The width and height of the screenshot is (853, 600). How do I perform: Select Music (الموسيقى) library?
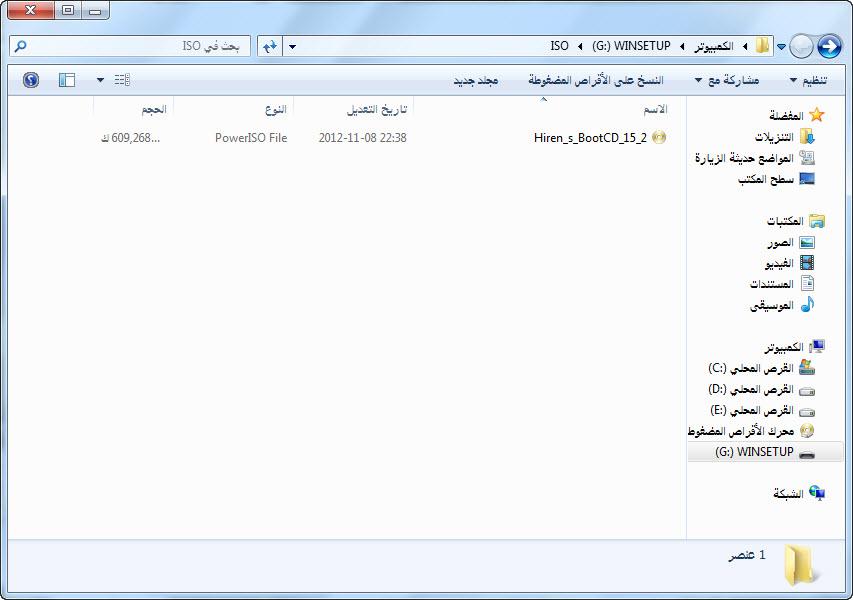point(772,305)
